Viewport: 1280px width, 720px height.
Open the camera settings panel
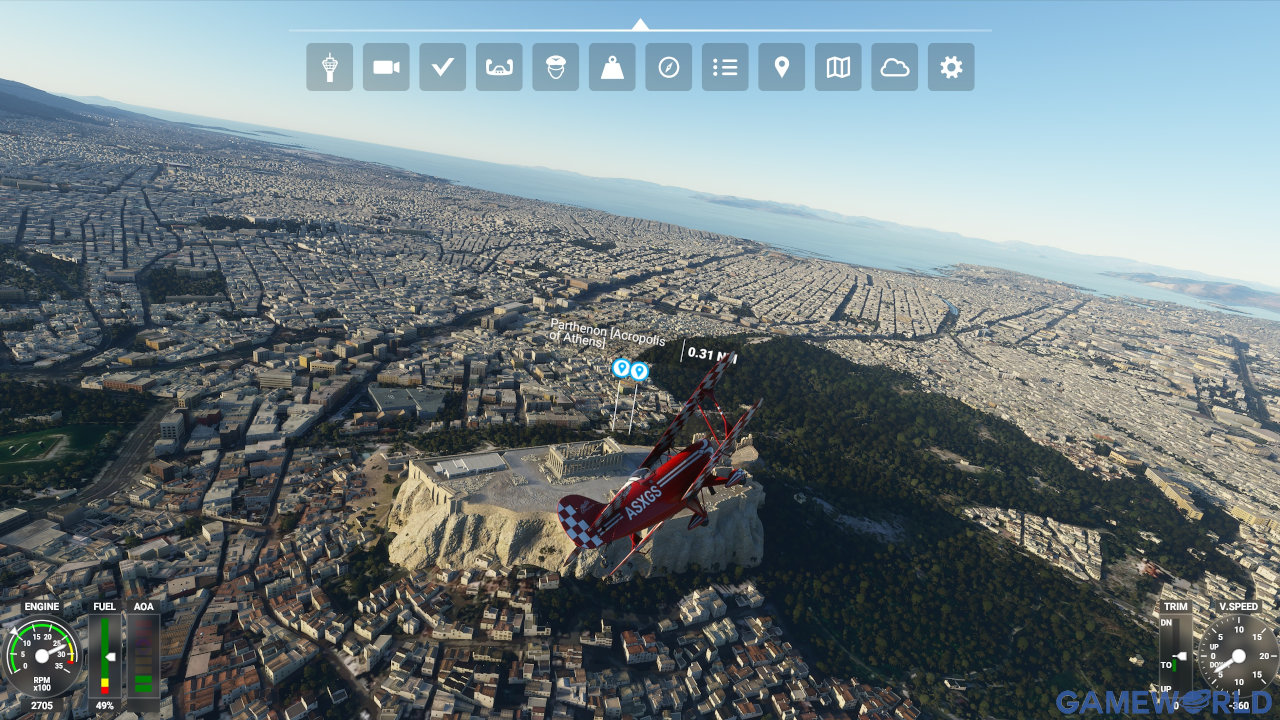coord(386,67)
